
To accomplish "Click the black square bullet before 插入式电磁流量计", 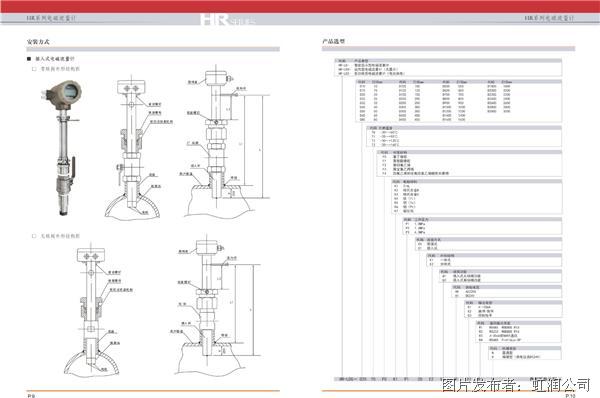I will (x=29, y=59).
